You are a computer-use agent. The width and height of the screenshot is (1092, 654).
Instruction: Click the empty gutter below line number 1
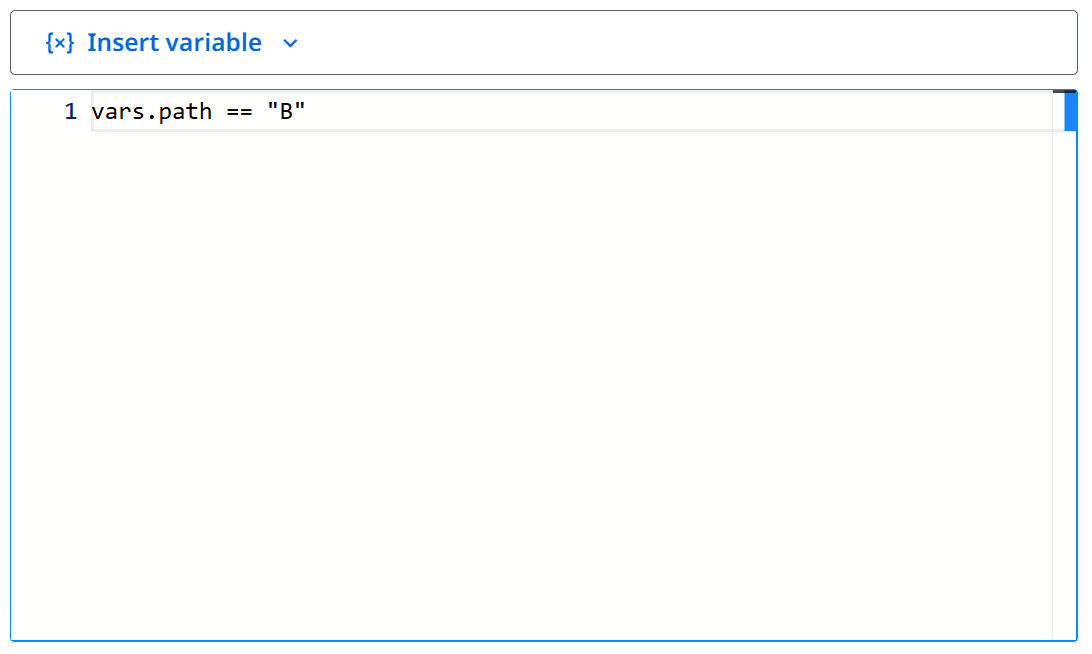coord(52,383)
